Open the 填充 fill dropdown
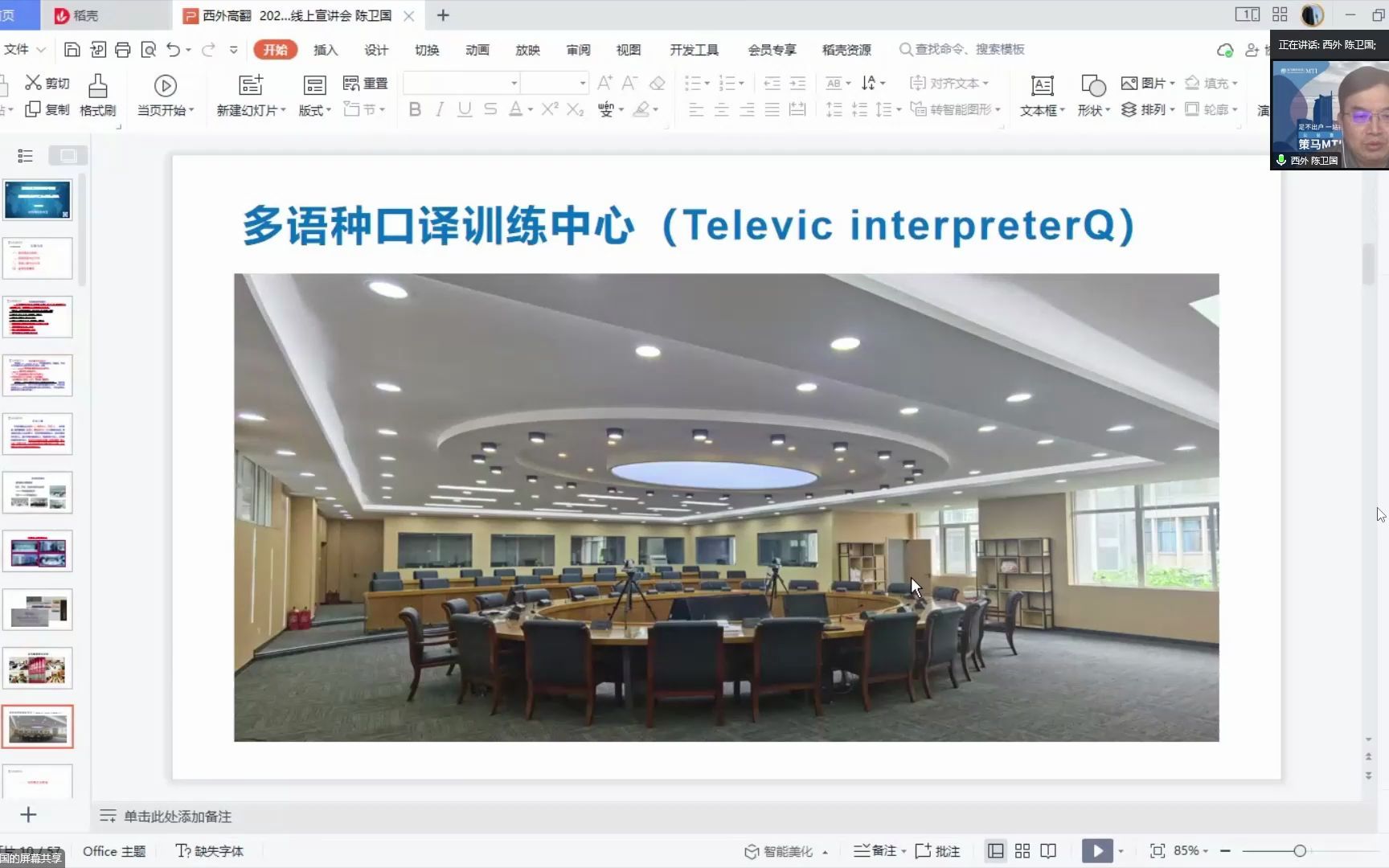This screenshot has width=1389, height=868. pyautogui.click(x=1211, y=83)
